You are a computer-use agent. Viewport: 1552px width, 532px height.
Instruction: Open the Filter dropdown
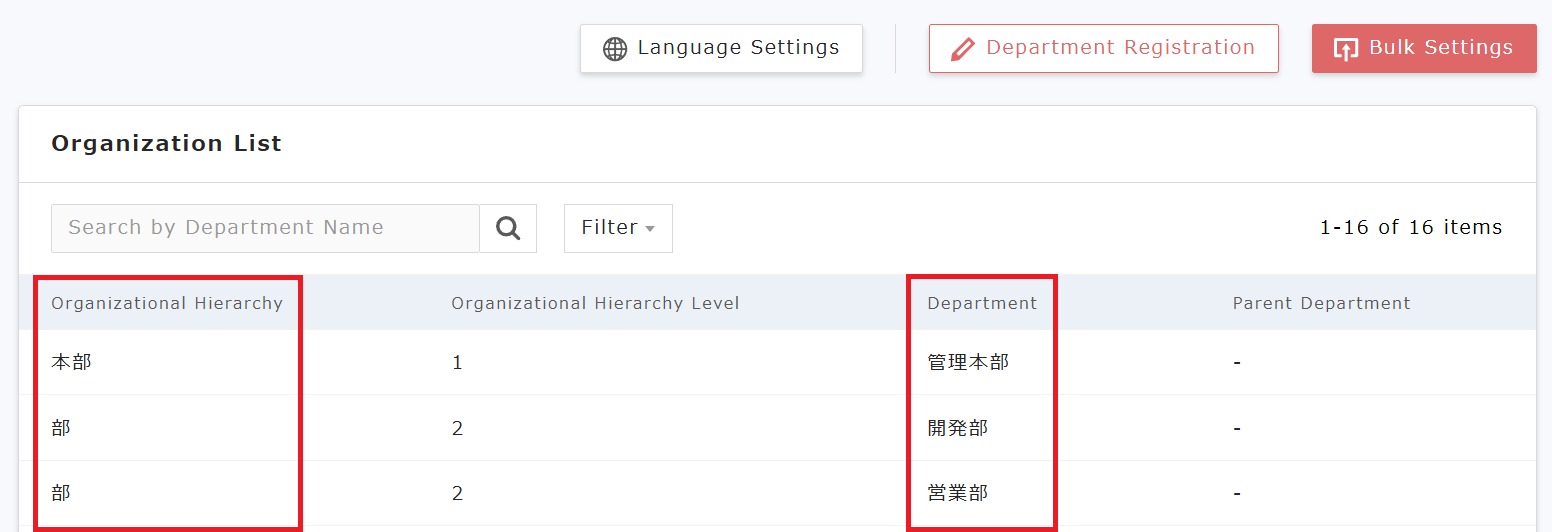[x=618, y=228]
